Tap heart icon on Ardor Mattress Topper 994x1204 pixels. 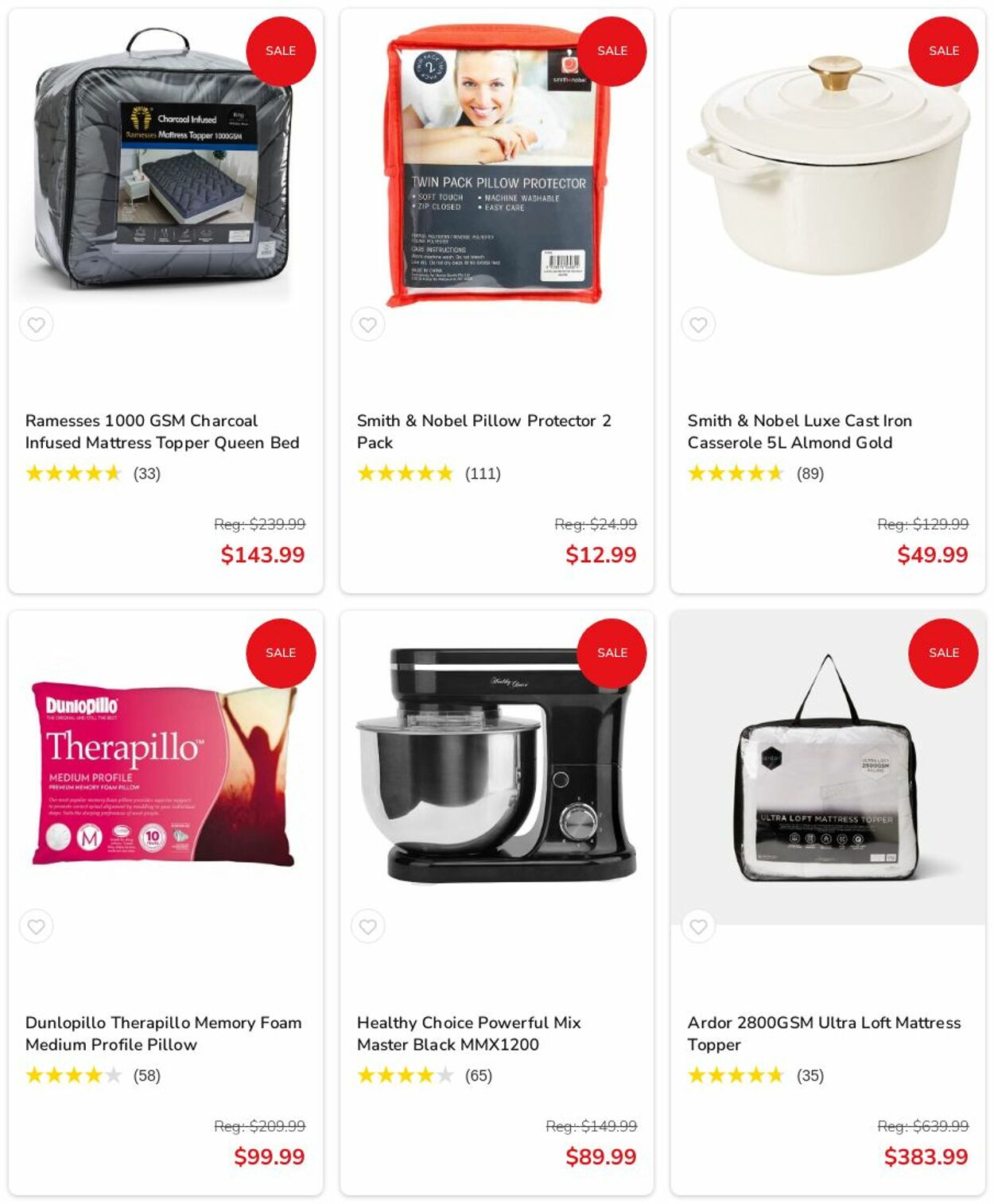coord(698,926)
